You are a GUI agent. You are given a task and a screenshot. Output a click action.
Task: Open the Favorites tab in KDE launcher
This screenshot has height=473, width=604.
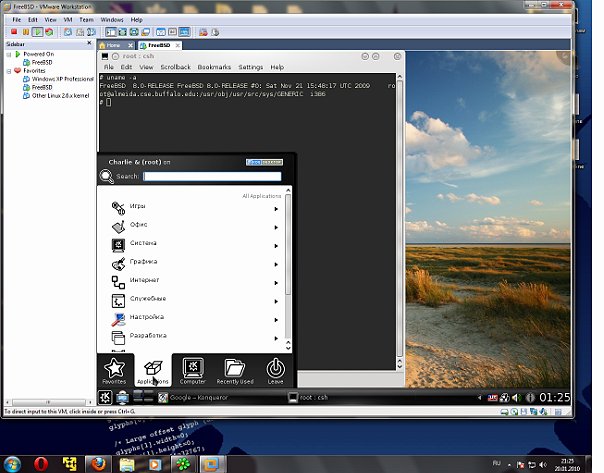pyautogui.click(x=115, y=371)
